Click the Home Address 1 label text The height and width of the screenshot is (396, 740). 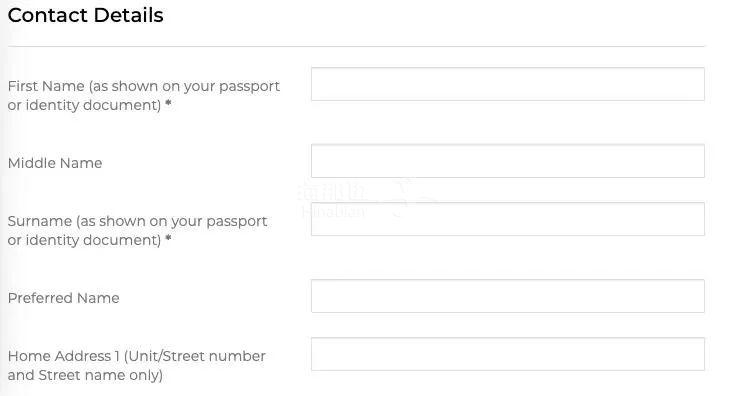[x=136, y=365]
